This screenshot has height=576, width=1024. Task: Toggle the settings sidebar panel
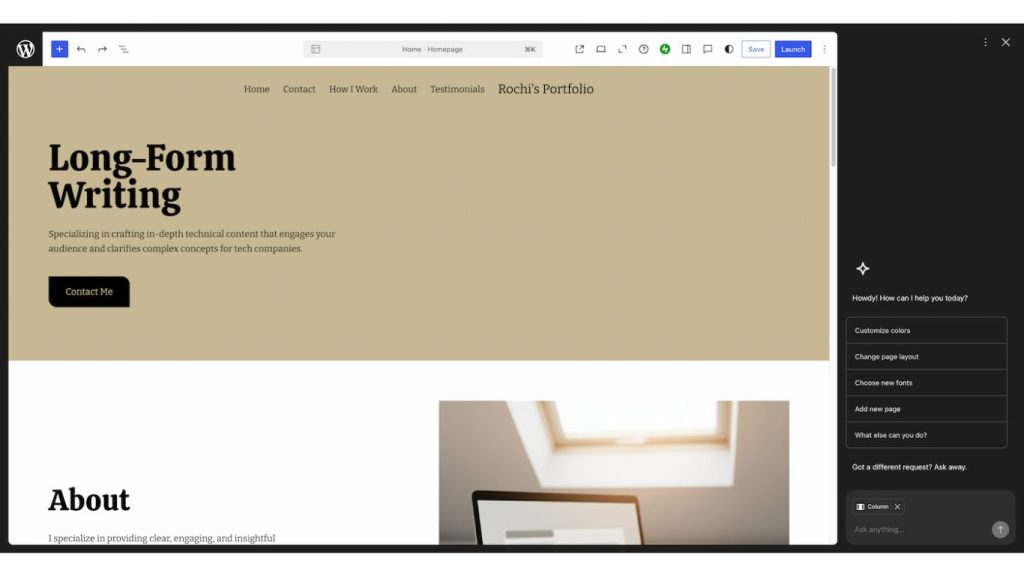(x=686, y=48)
